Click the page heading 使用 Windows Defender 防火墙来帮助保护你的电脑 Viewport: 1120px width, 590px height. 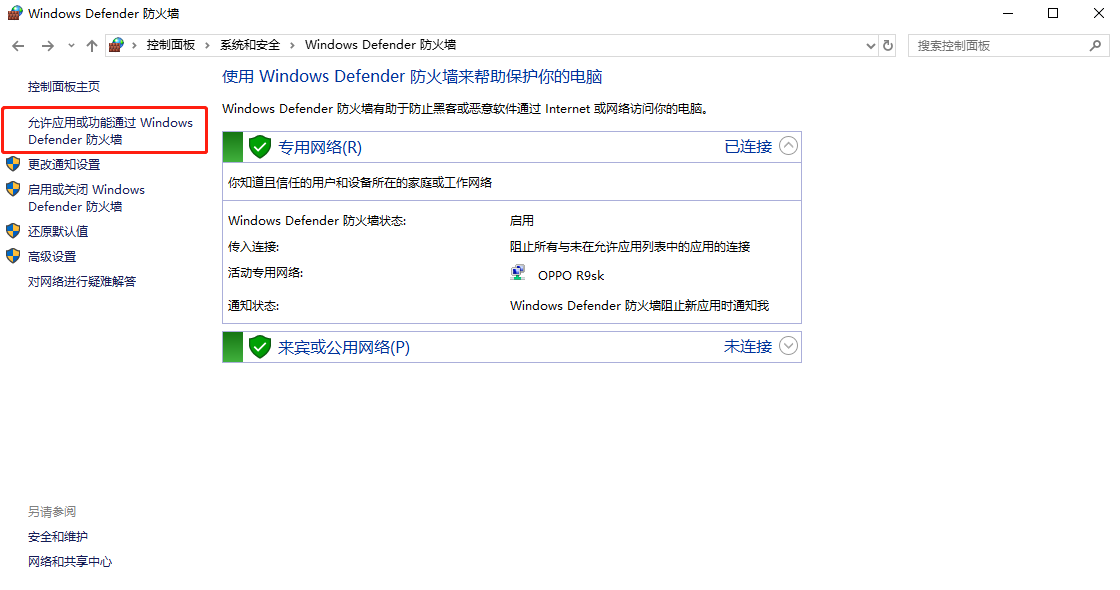412,76
